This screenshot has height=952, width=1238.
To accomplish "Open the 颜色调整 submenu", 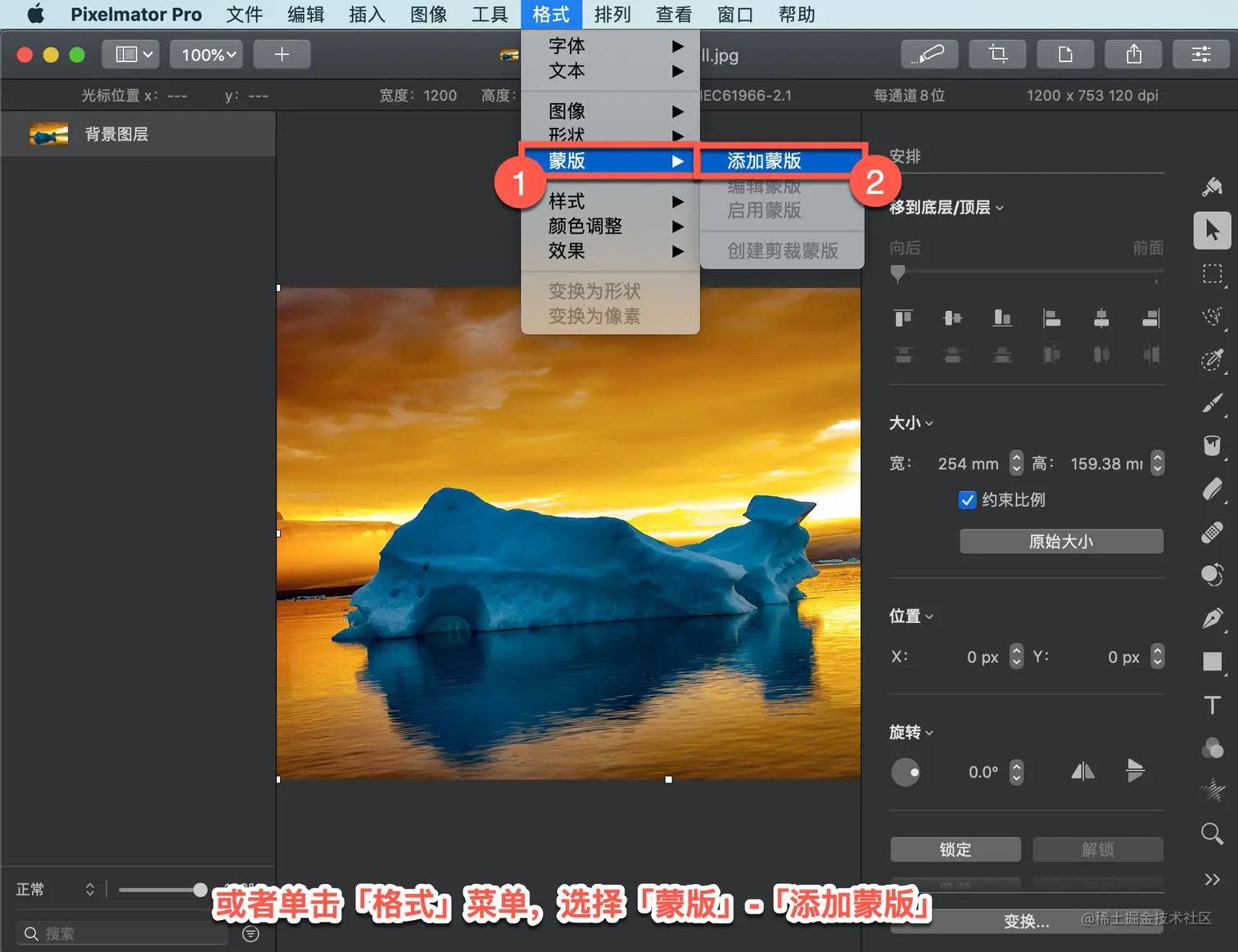I will point(610,226).
